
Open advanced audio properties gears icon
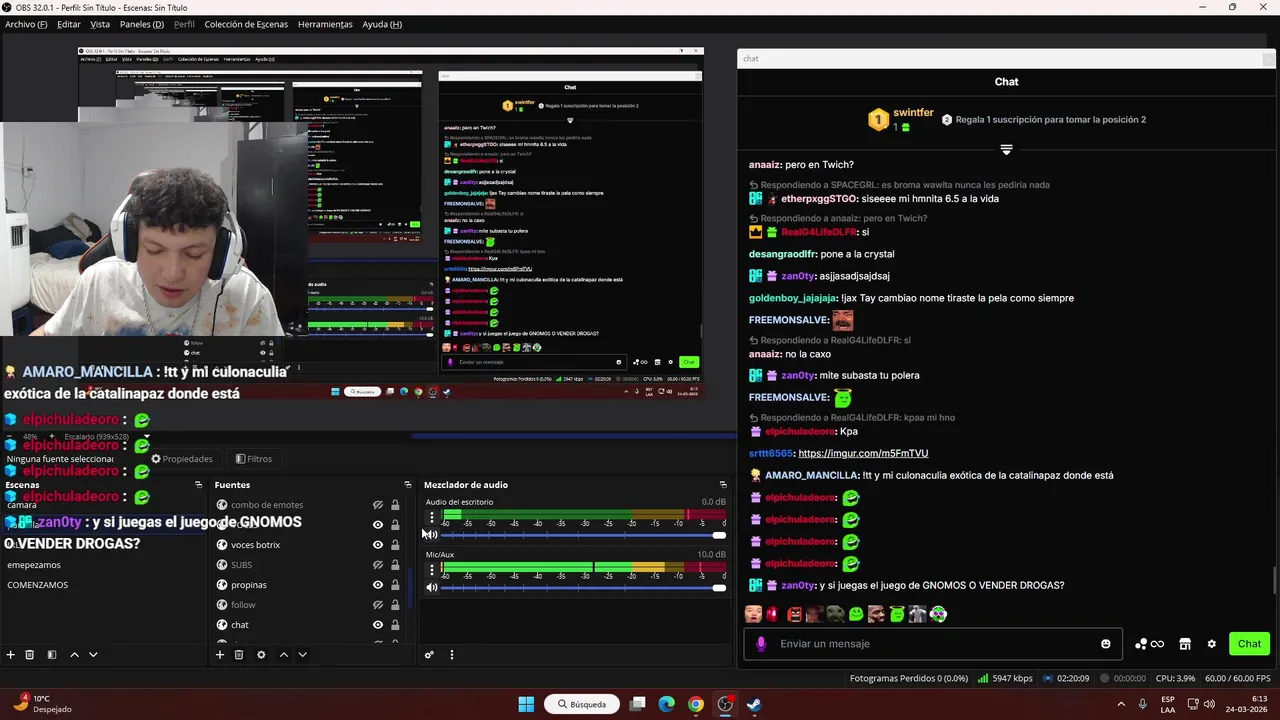[x=429, y=655]
